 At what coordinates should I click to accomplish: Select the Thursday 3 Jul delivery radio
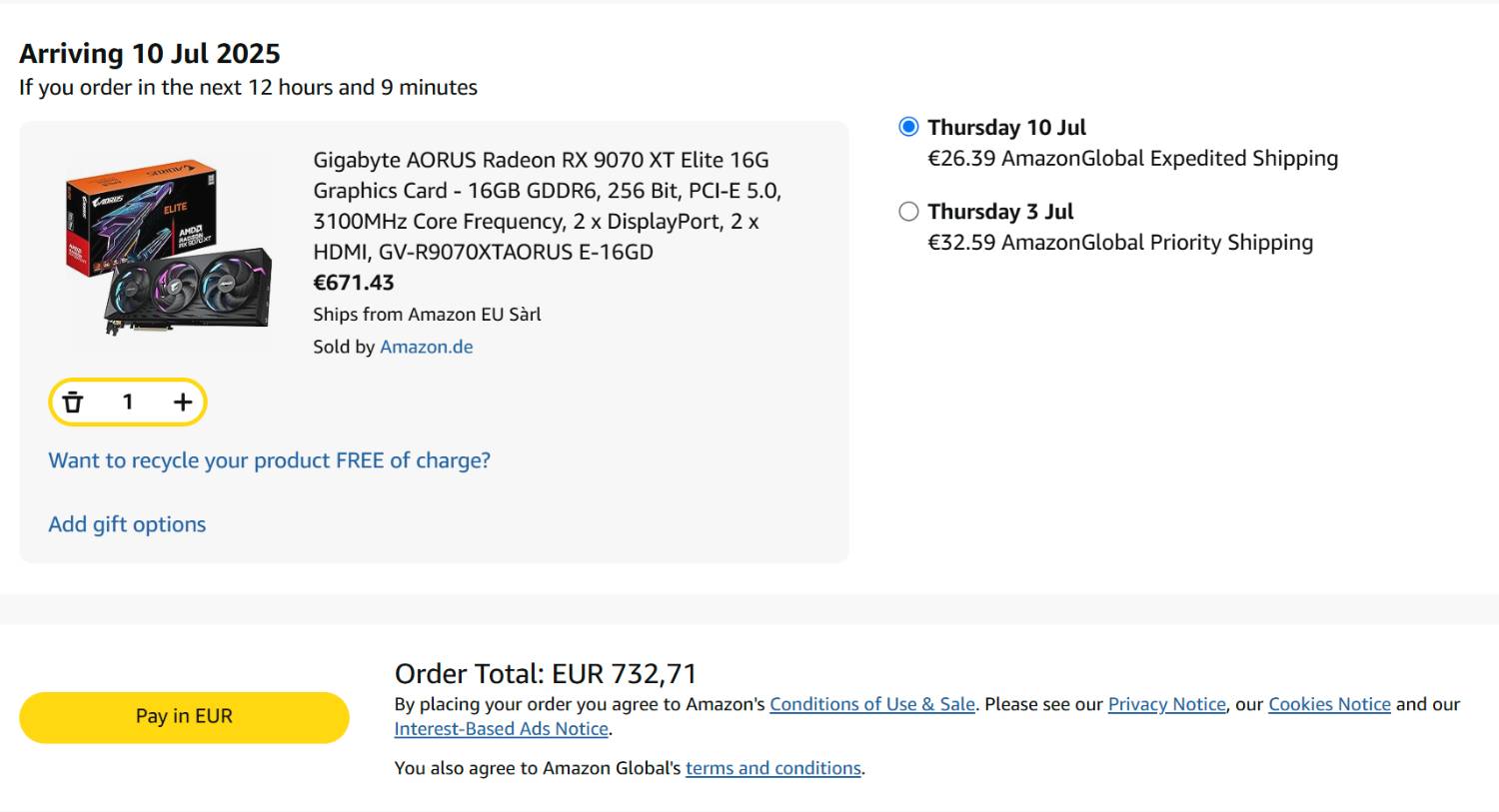908,212
